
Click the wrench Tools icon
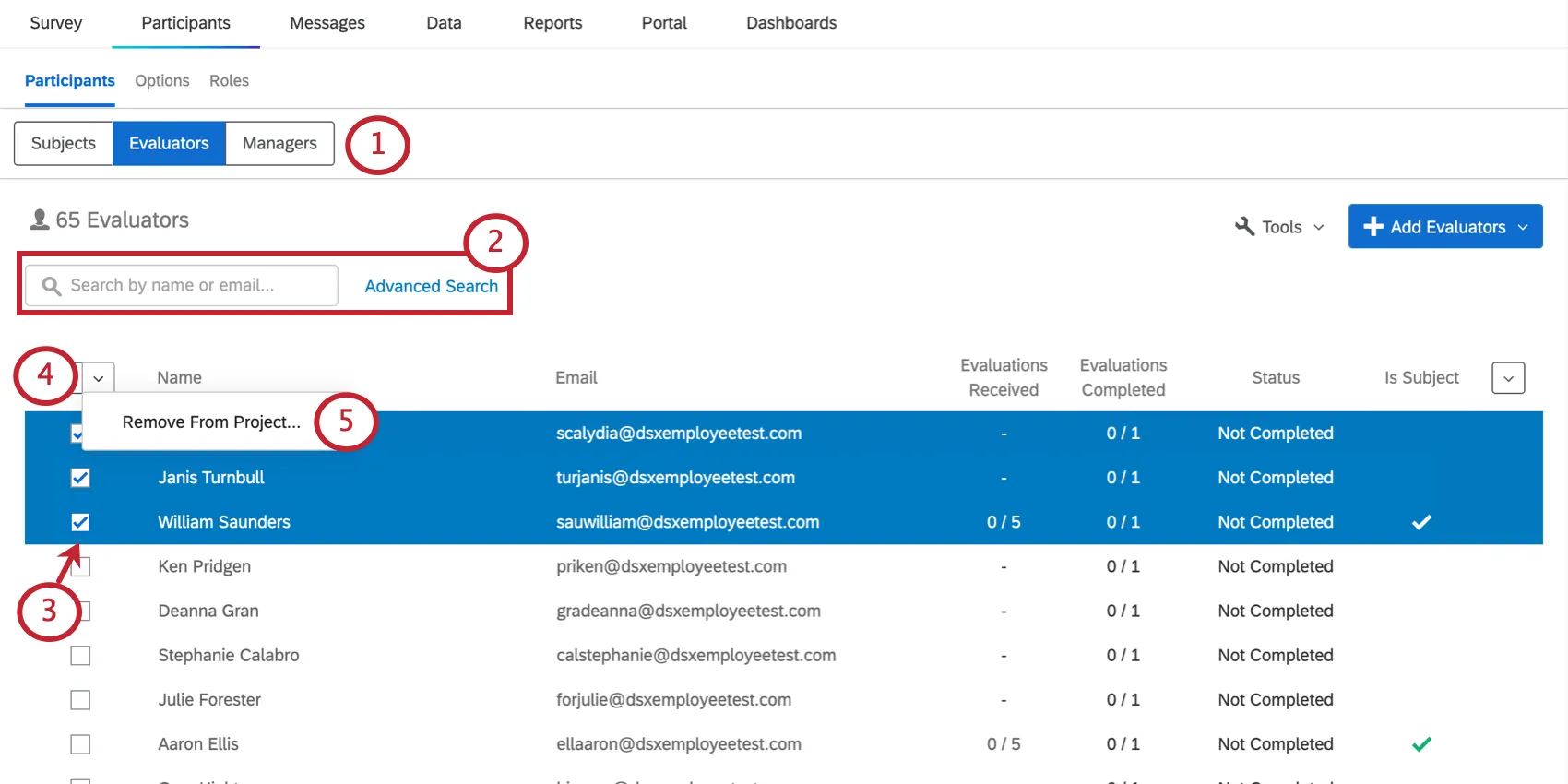[x=1244, y=227]
